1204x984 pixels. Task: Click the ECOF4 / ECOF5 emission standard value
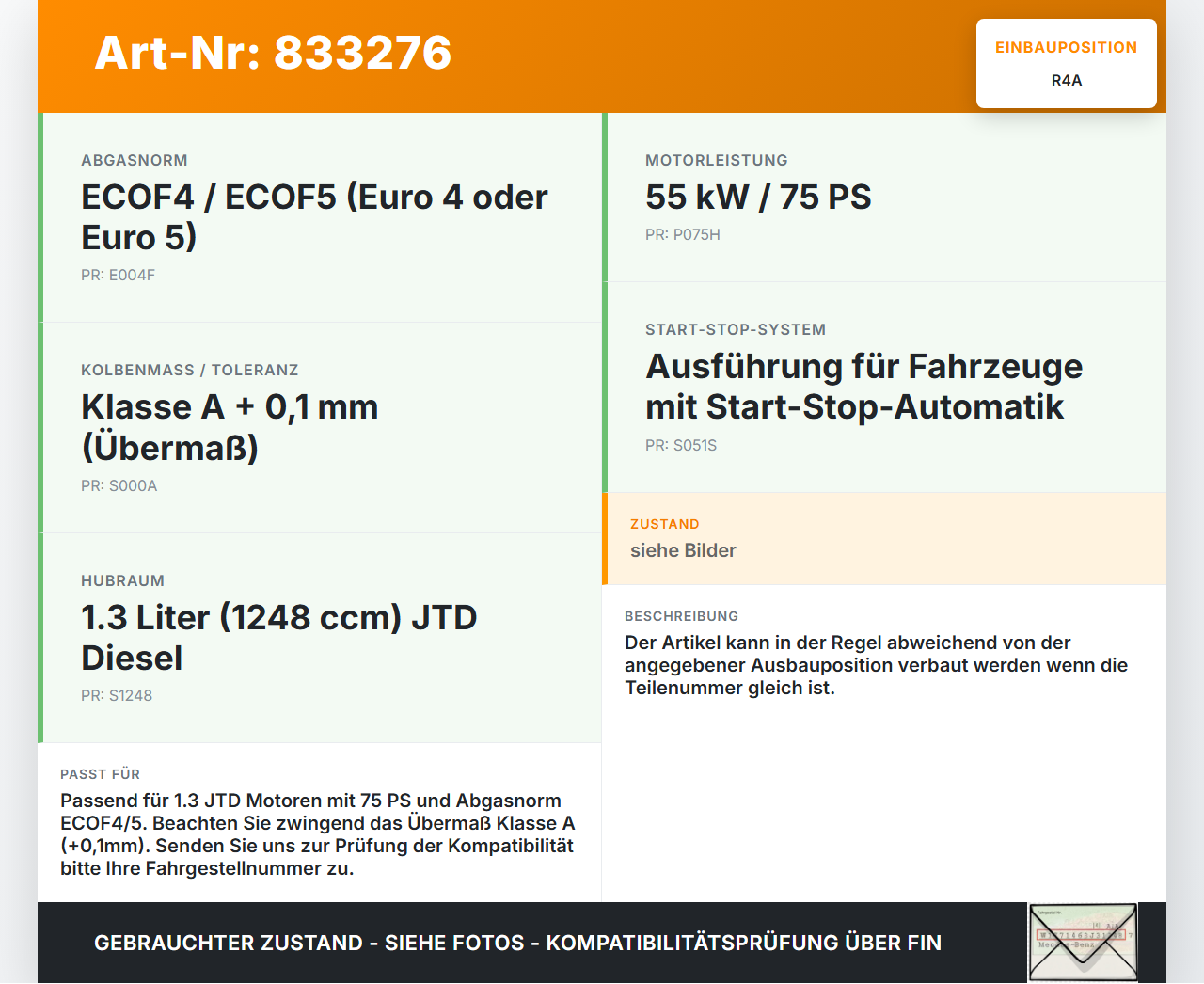(314, 217)
